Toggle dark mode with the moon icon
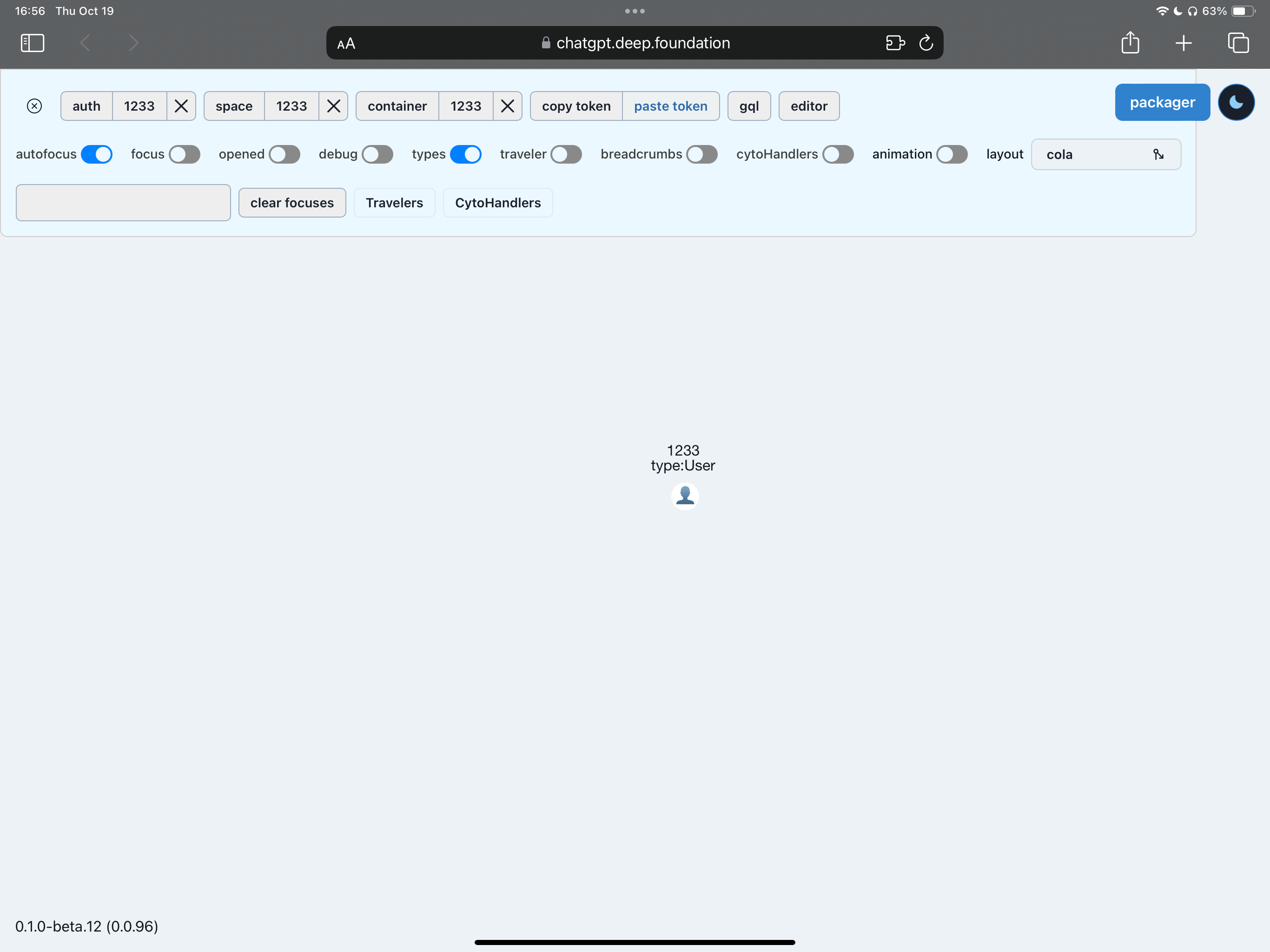The image size is (1270, 952). coord(1236,102)
